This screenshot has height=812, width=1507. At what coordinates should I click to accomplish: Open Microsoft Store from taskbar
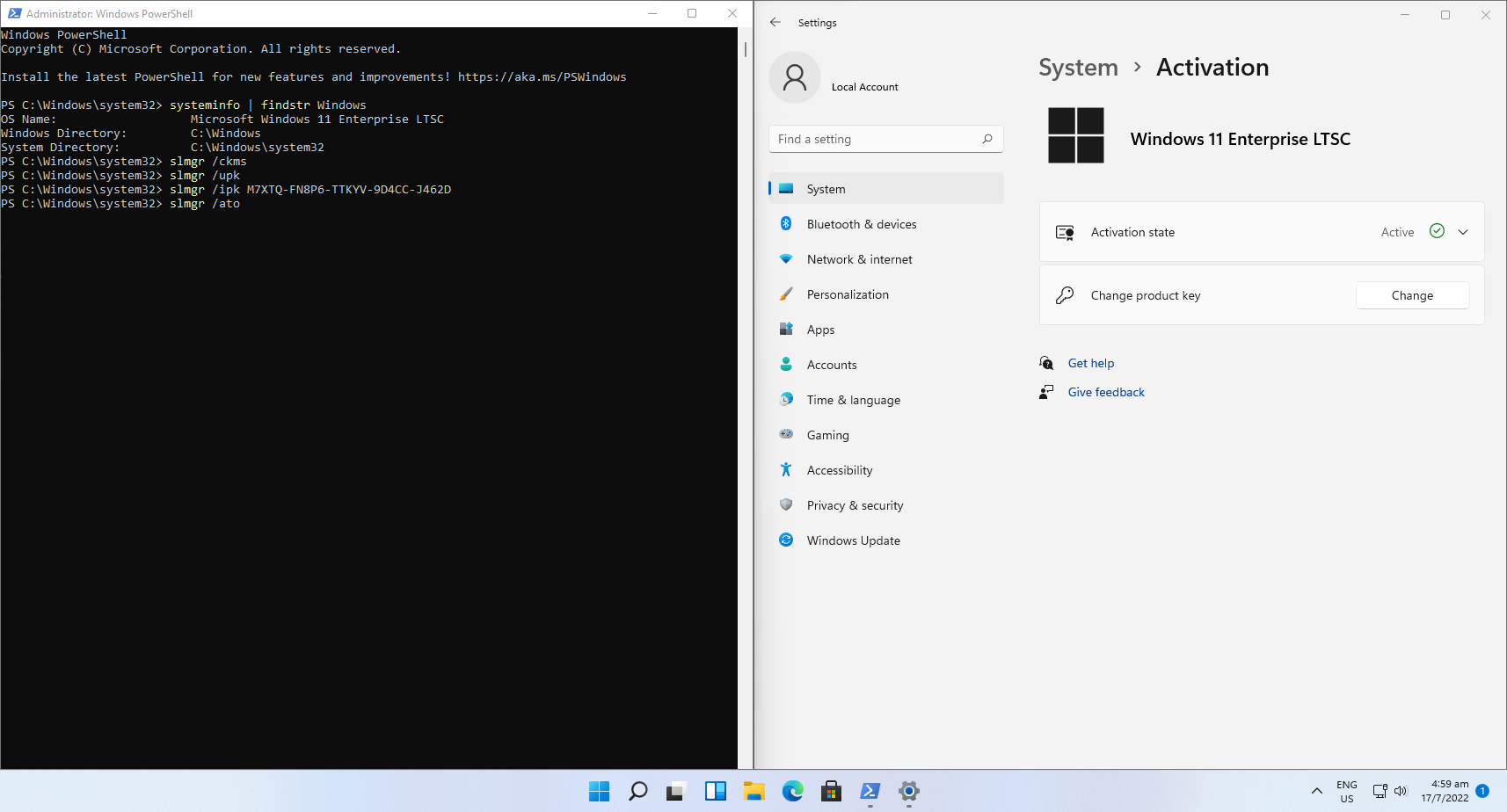(x=832, y=791)
